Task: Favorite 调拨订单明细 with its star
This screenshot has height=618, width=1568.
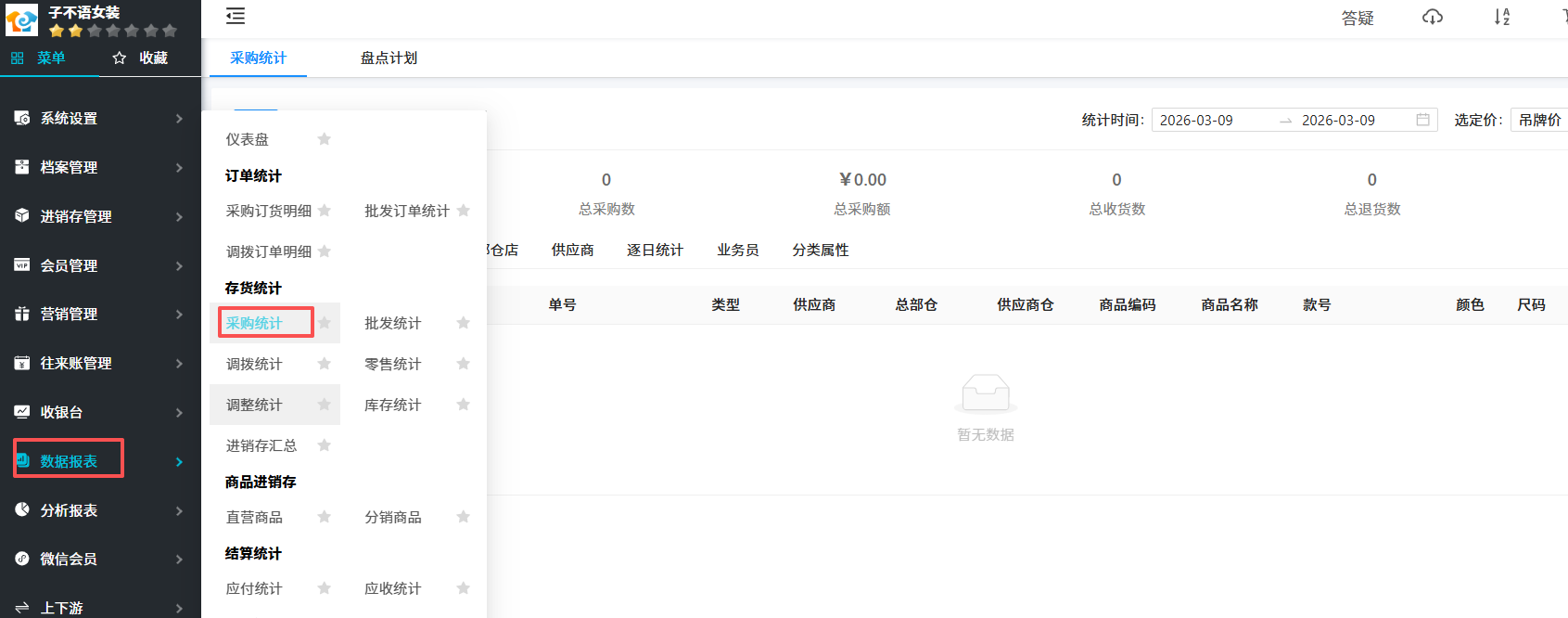Action: 325,251
